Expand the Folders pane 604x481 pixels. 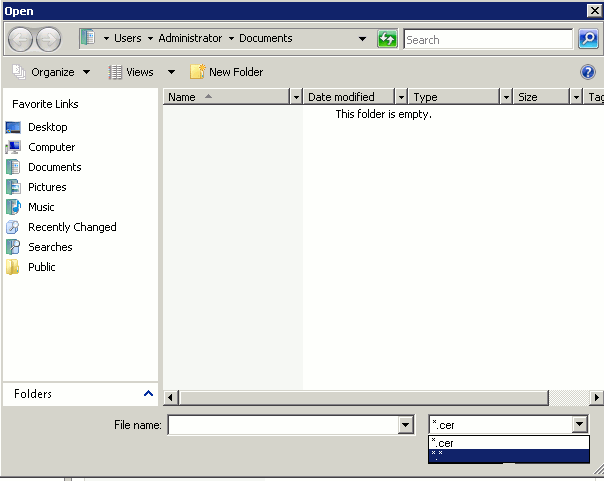[x=149, y=394]
